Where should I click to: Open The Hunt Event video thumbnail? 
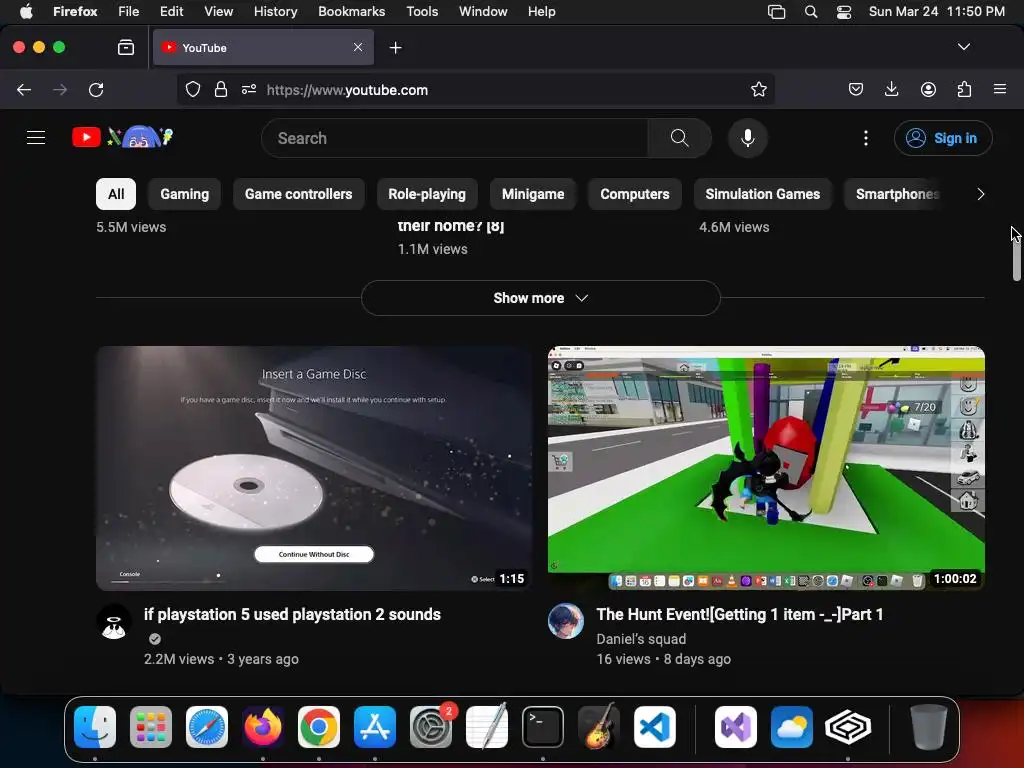tap(766, 468)
